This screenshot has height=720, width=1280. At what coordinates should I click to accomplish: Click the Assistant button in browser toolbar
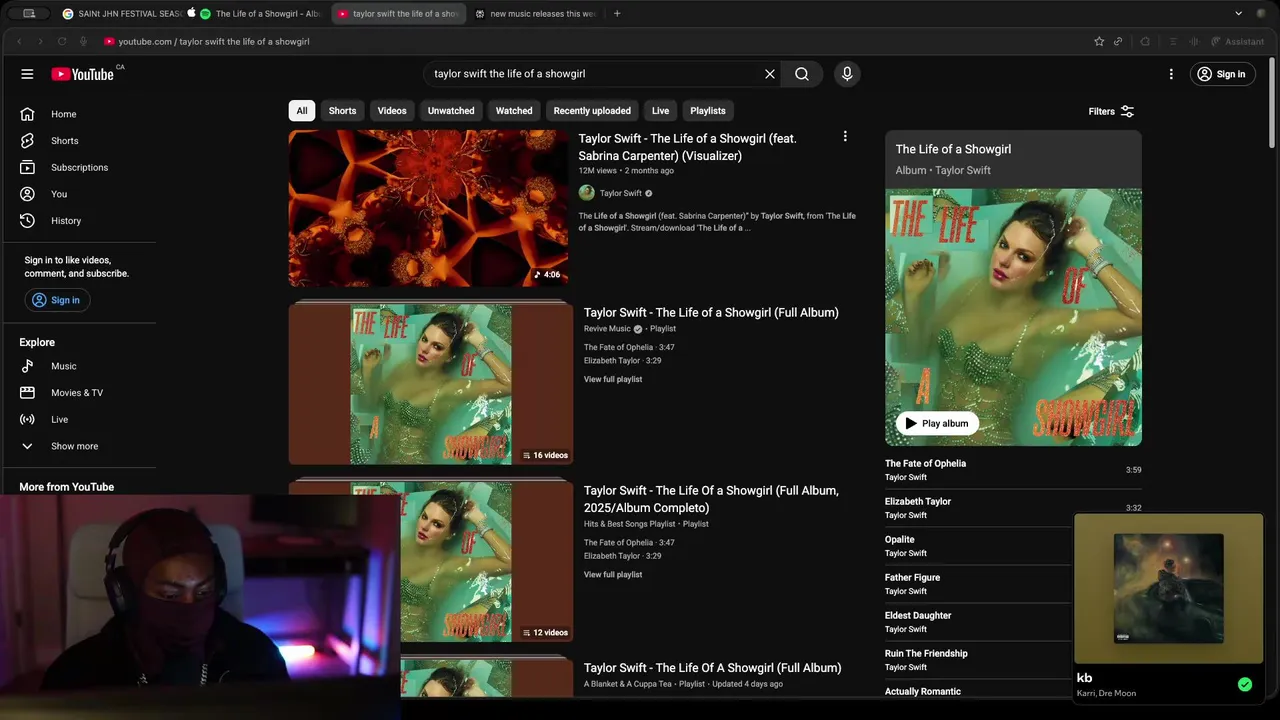[x=1237, y=42]
